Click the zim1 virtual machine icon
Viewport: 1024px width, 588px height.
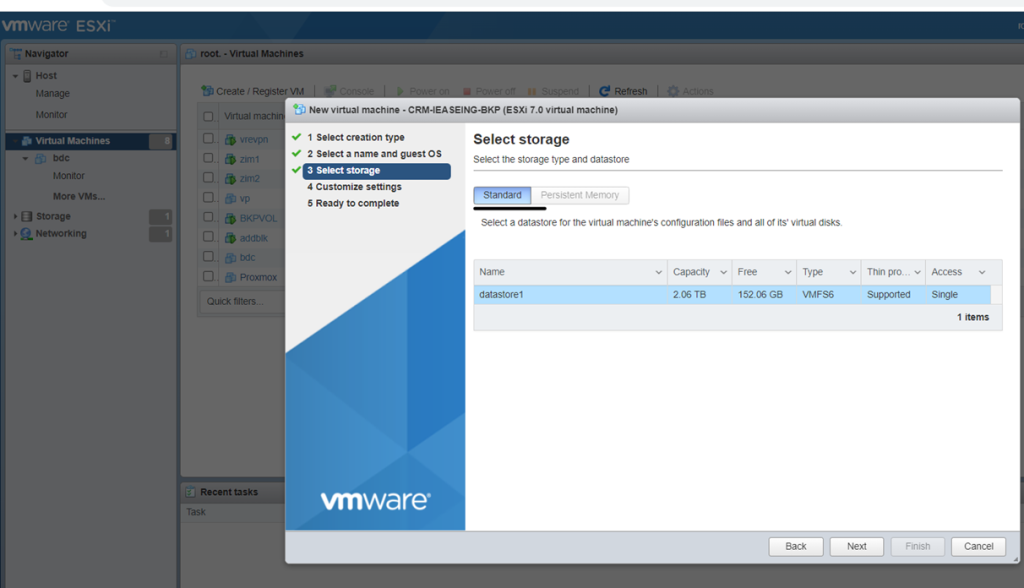click(230, 159)
